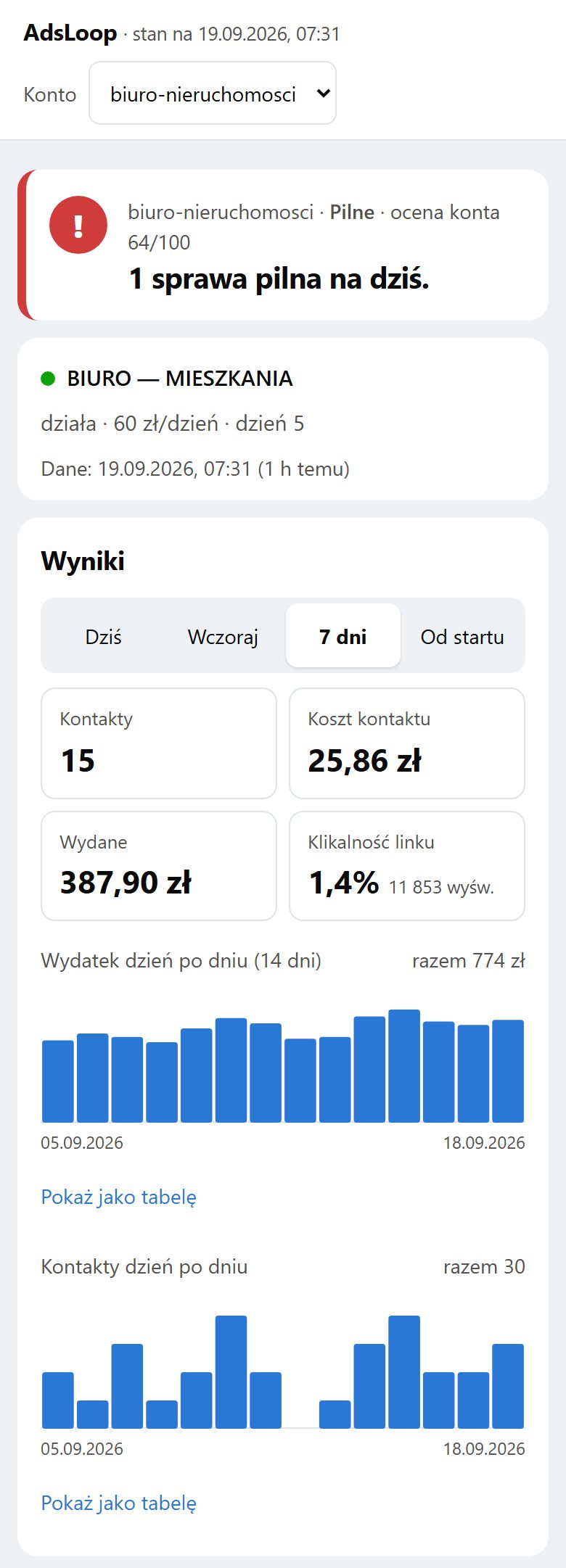This screenshot has width=566, height=1568.
Task: Switch to the Dziś tab
Action: (x=103, y=636)
